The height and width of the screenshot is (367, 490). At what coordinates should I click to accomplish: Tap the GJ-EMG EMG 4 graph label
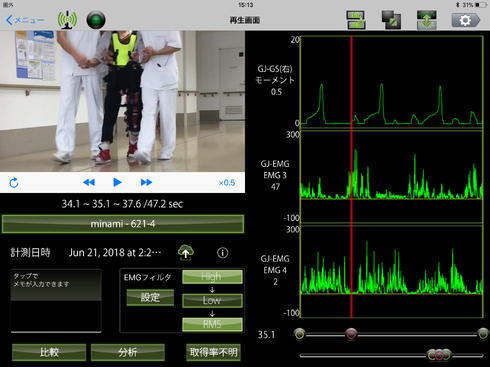pos(275,270)
